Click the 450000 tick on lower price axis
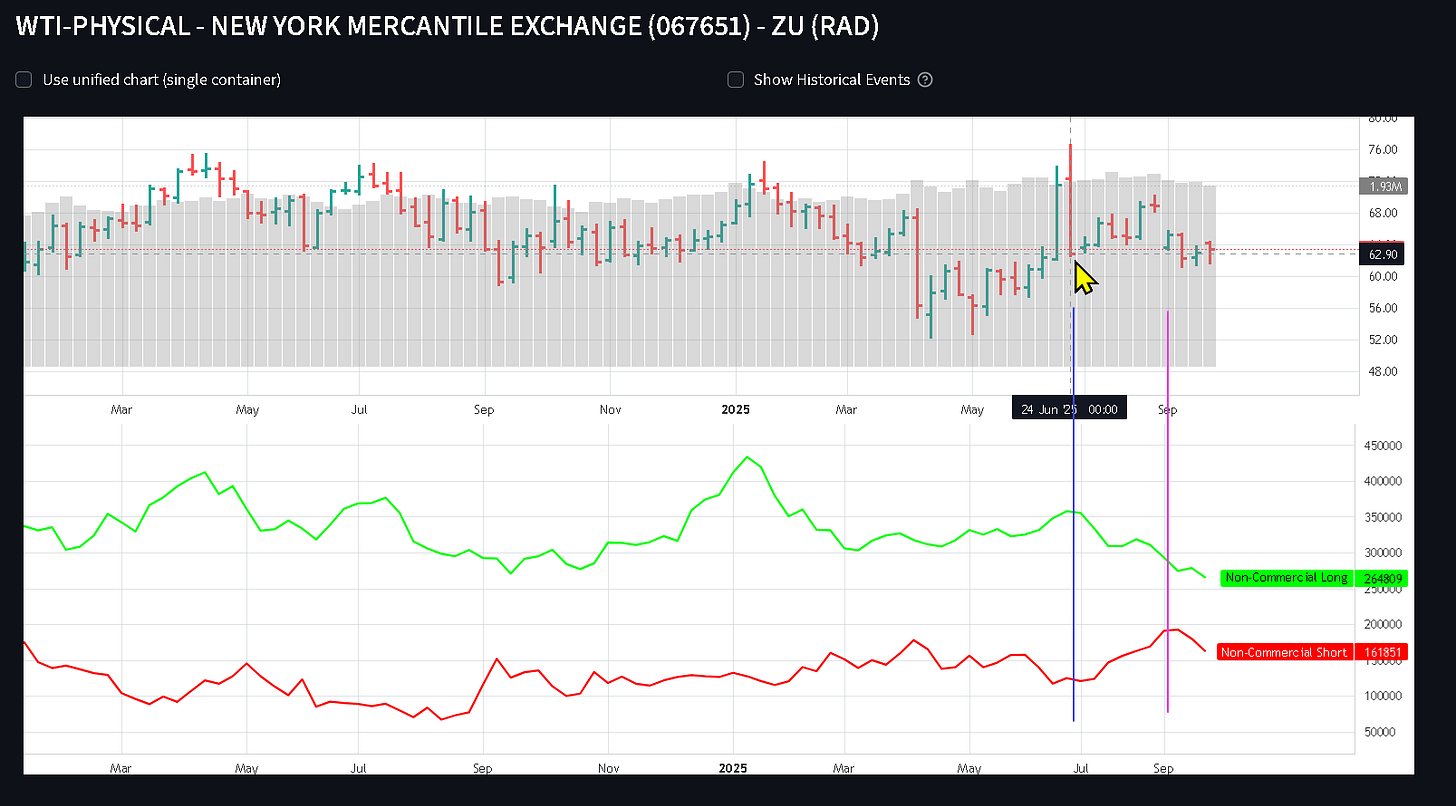 coord(1384,445)
